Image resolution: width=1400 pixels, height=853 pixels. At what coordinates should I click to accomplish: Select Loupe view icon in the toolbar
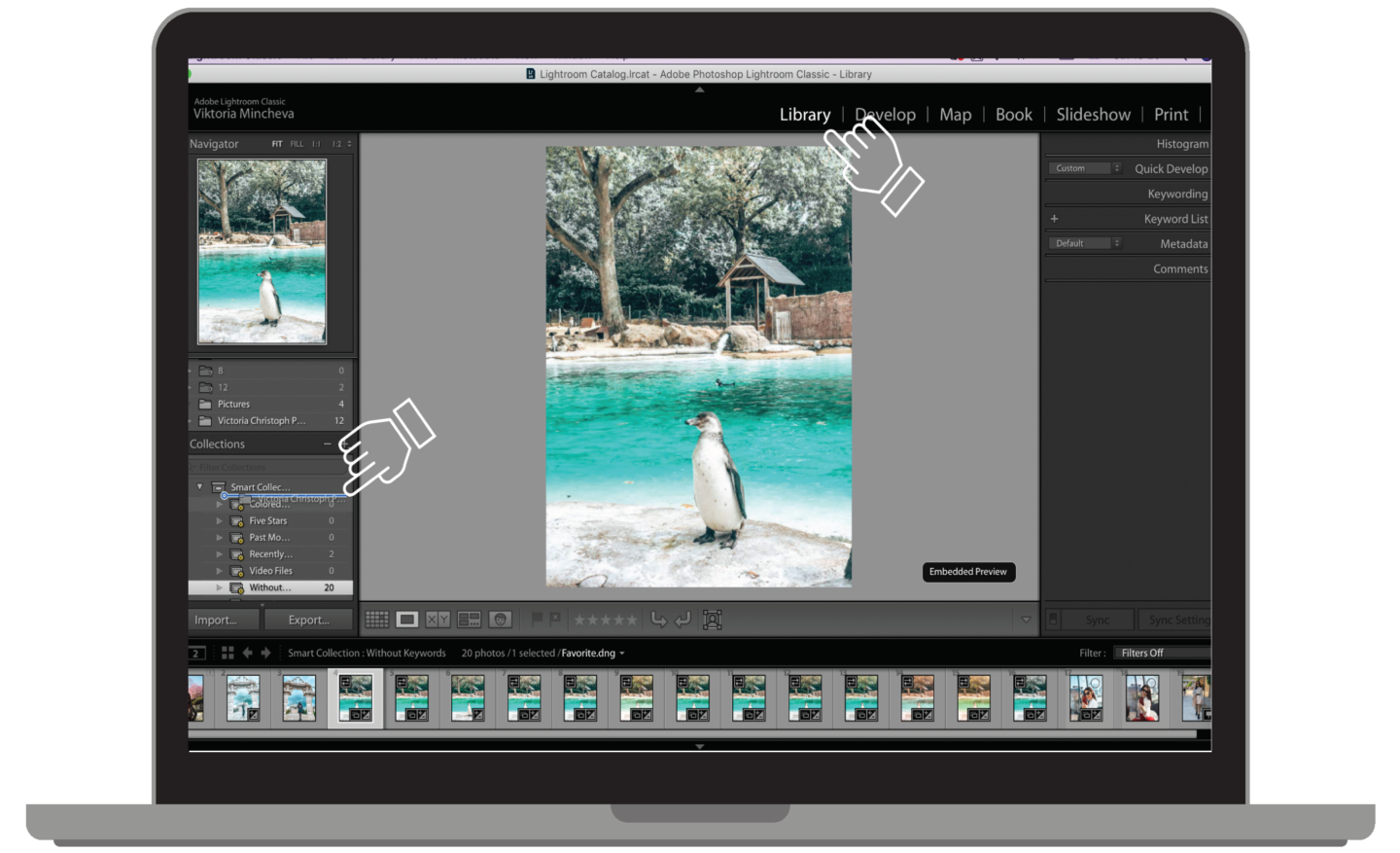point(407,620)
